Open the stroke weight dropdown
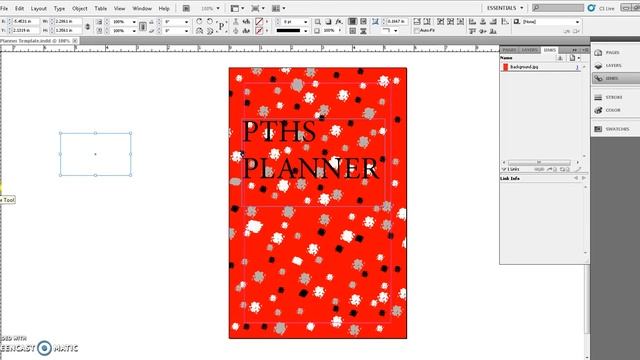 (305, 22)
